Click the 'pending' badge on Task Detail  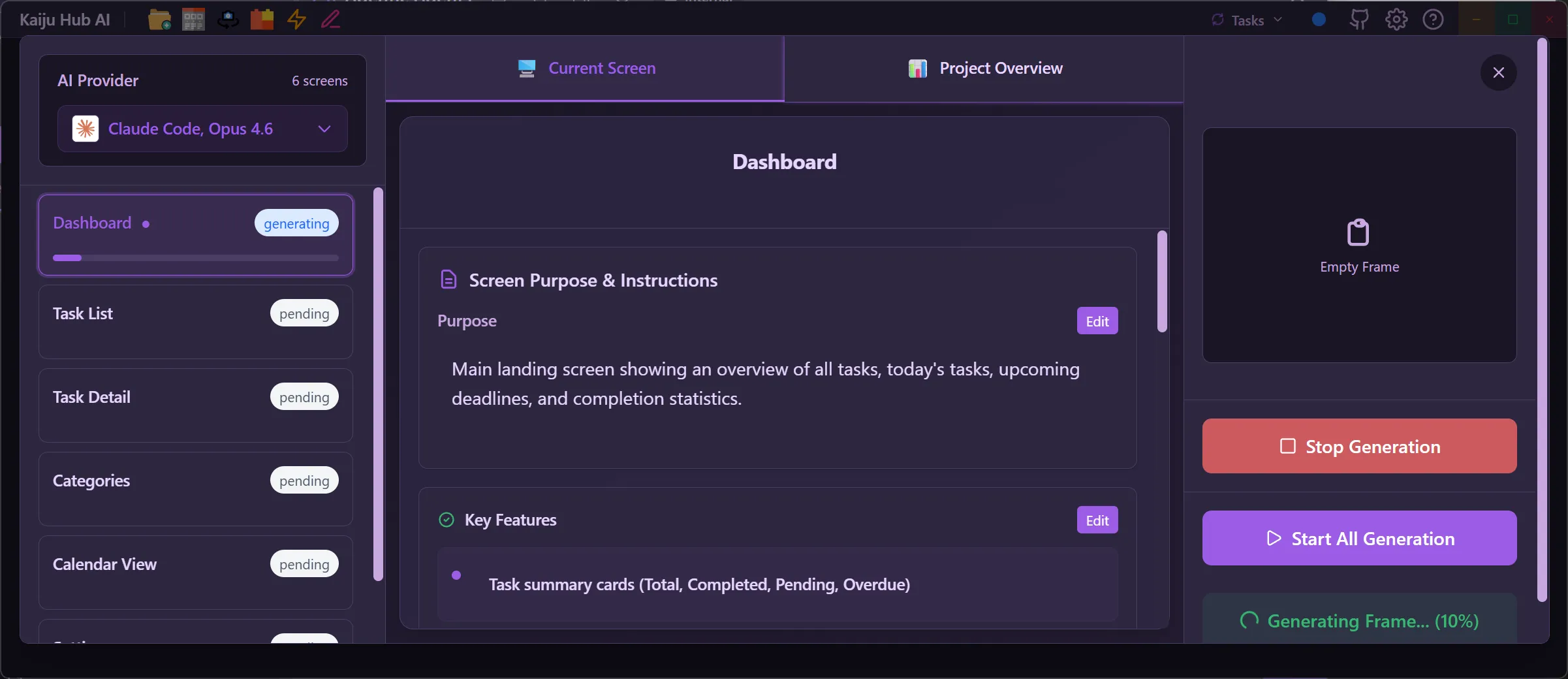304,397
